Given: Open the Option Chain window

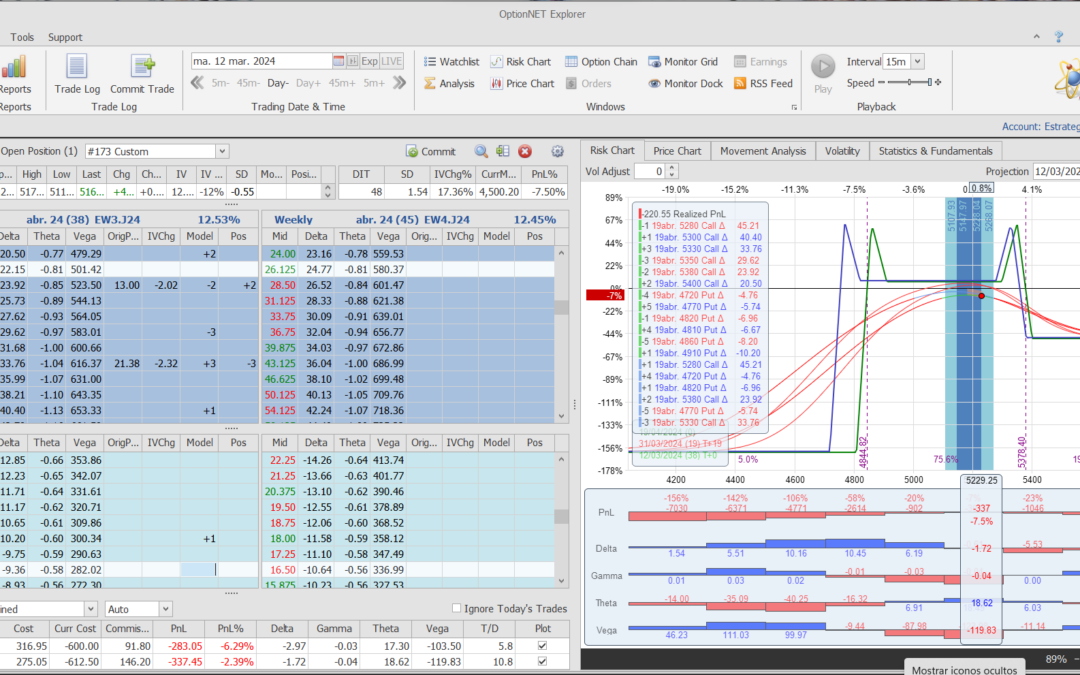Looking at the screenshot, I should (600, 62).
